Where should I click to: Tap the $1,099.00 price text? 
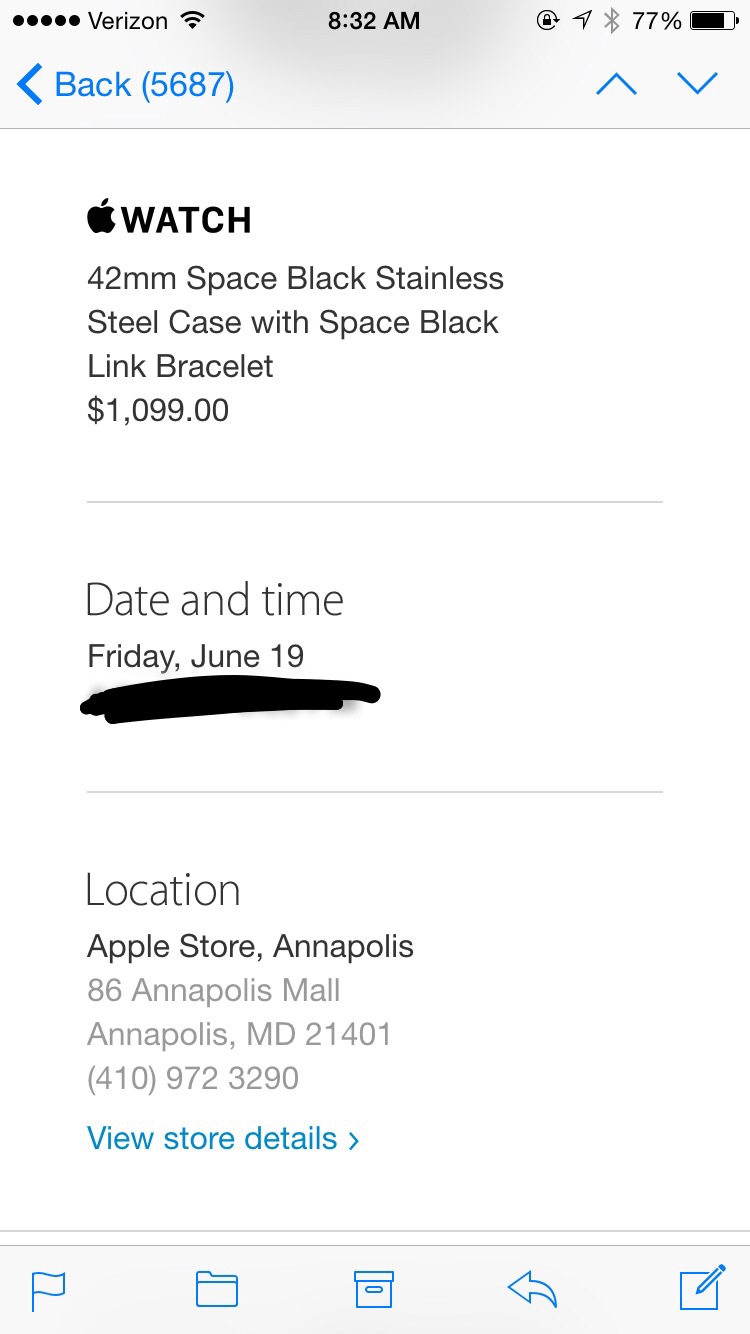coord(158,410)
